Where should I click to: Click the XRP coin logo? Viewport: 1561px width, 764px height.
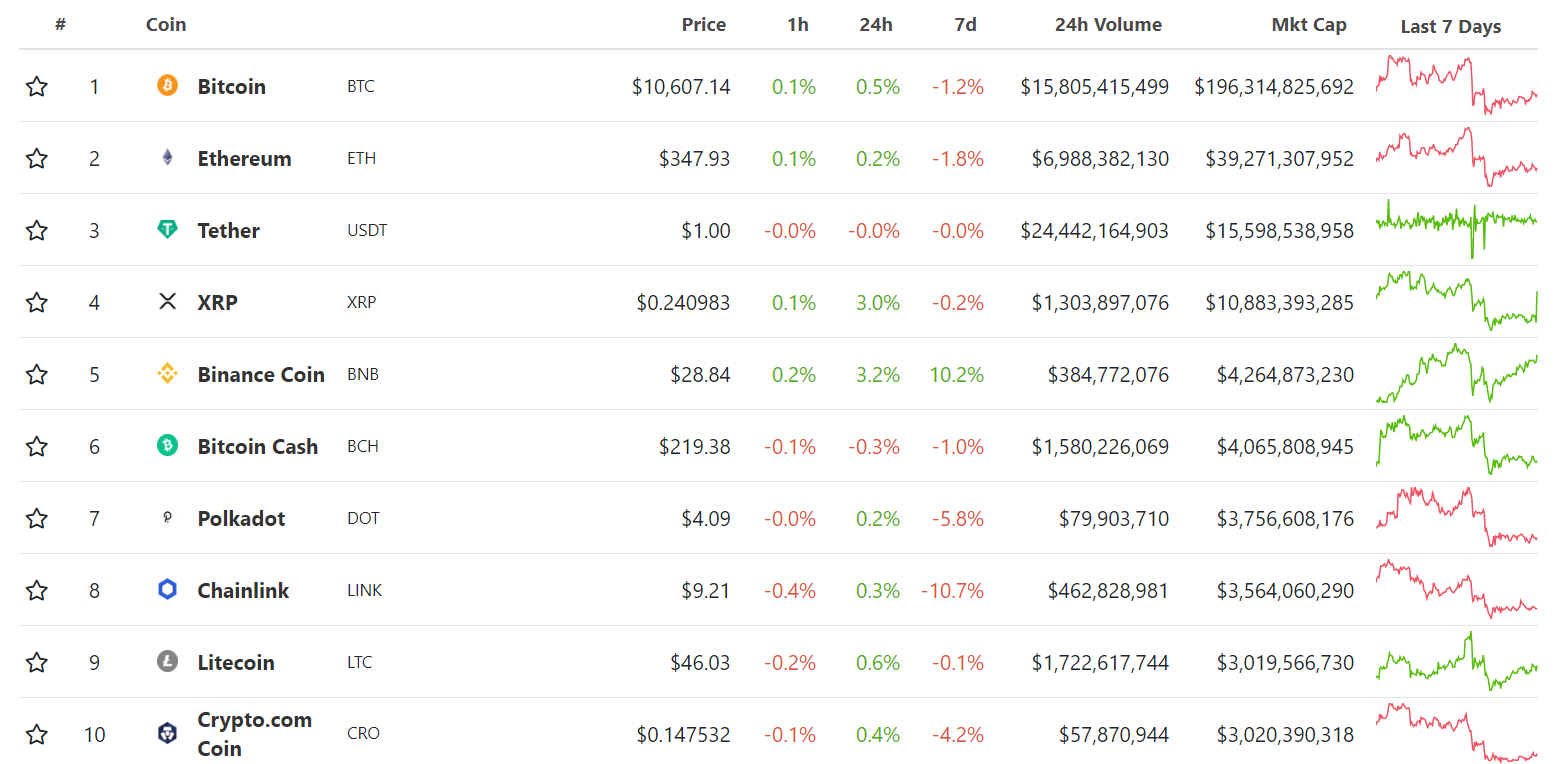167,302
